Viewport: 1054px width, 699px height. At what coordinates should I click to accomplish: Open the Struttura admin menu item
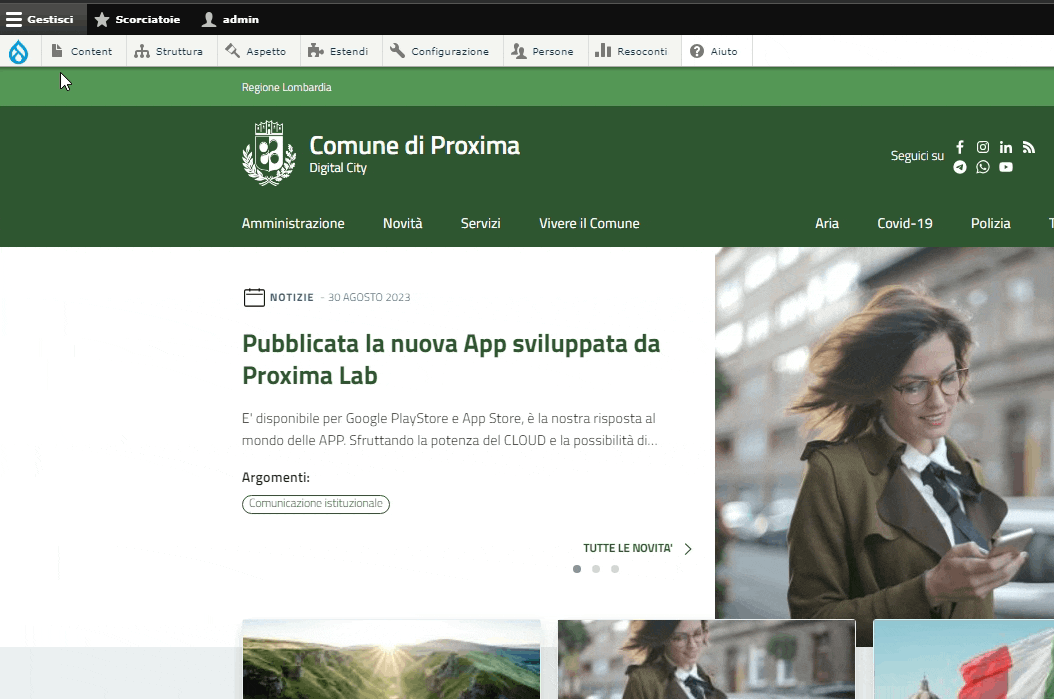pos(169,52)
